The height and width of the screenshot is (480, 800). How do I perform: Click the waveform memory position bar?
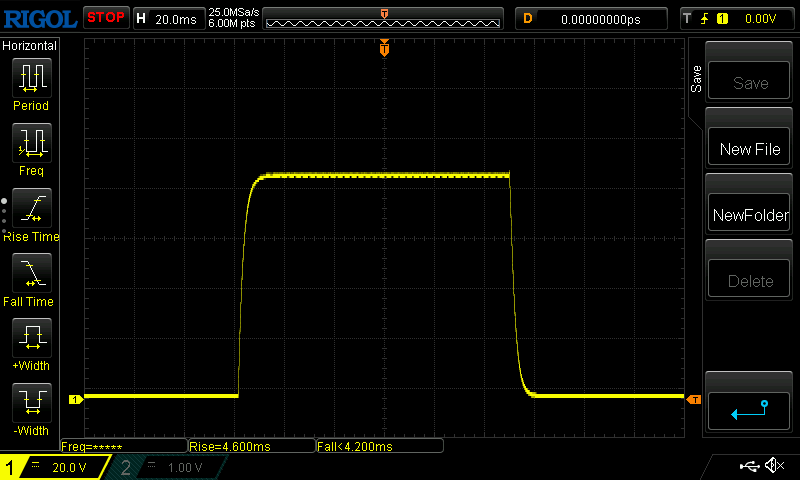(x=384, y=18)
